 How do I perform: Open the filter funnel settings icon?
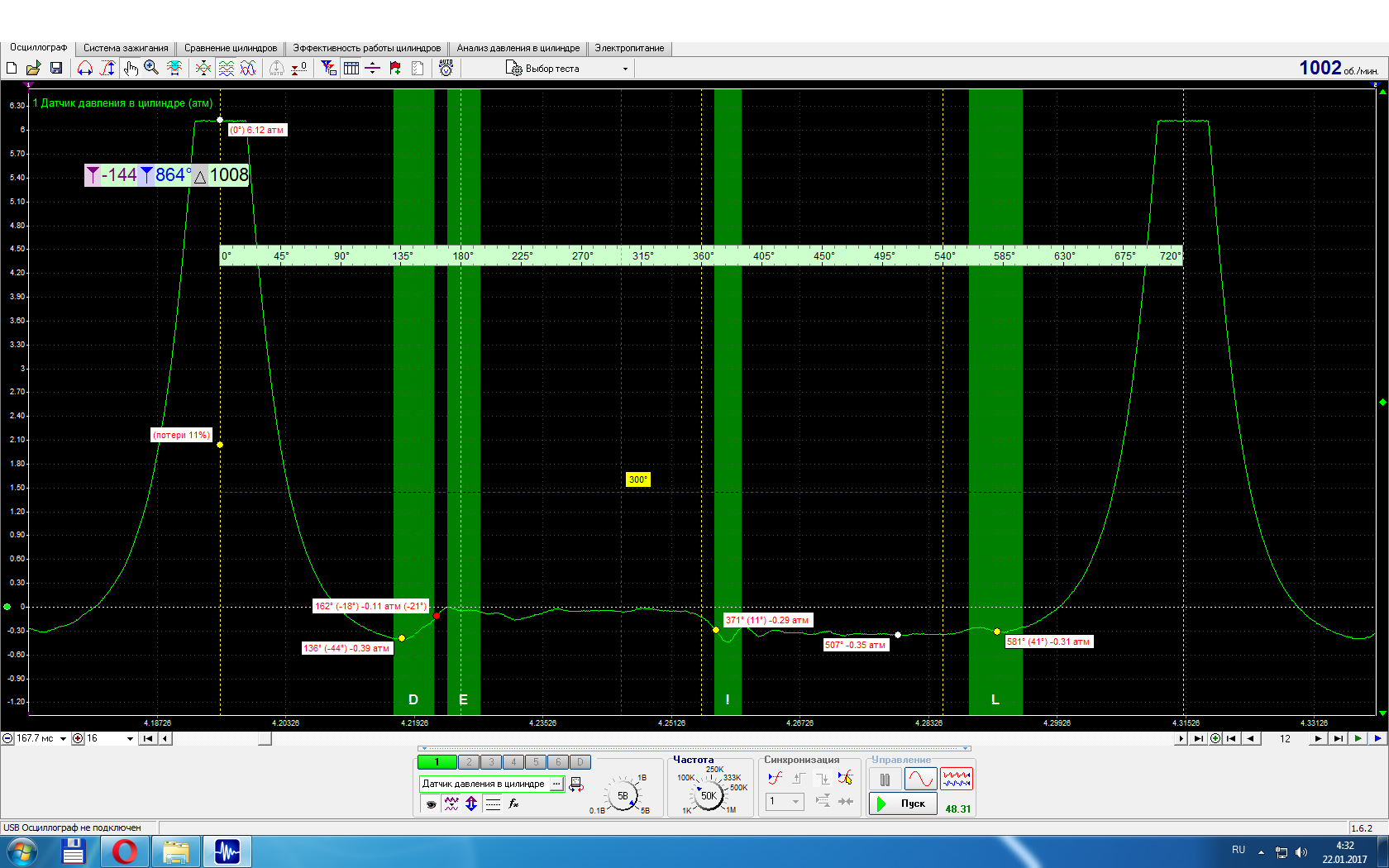(x=329, y=68)
